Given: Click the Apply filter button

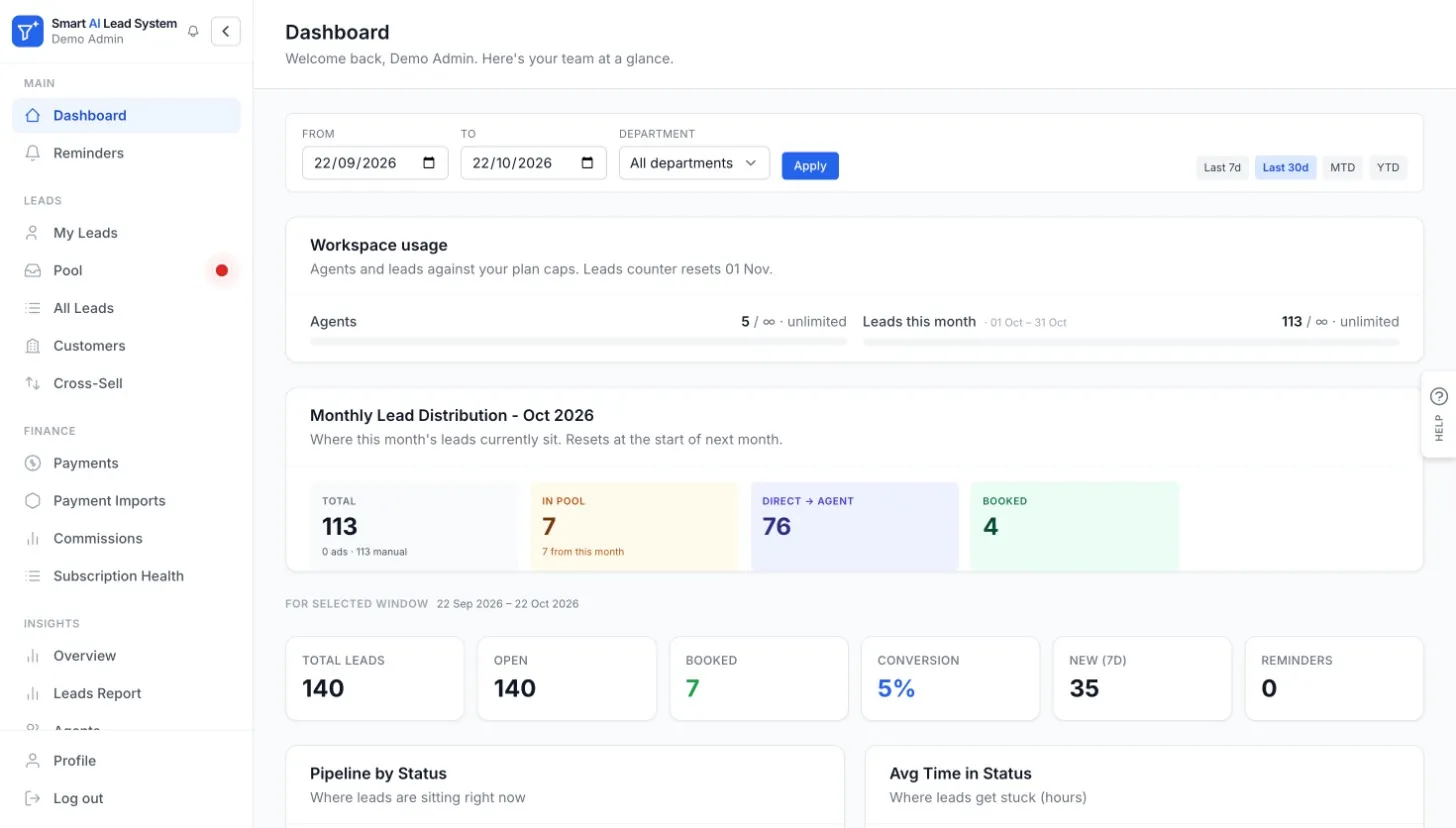Looking at the screenshot, I should click(810, 166).
